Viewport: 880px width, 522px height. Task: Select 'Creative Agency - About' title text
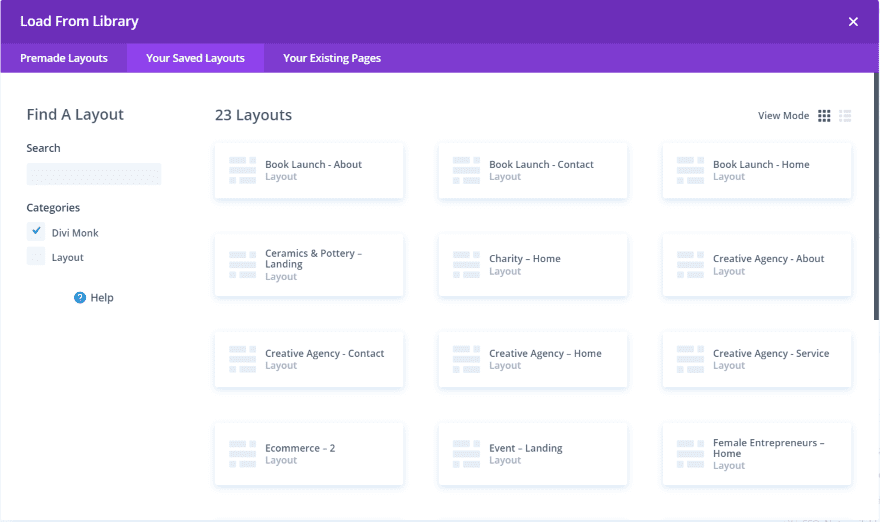click(x=768, y=259)
